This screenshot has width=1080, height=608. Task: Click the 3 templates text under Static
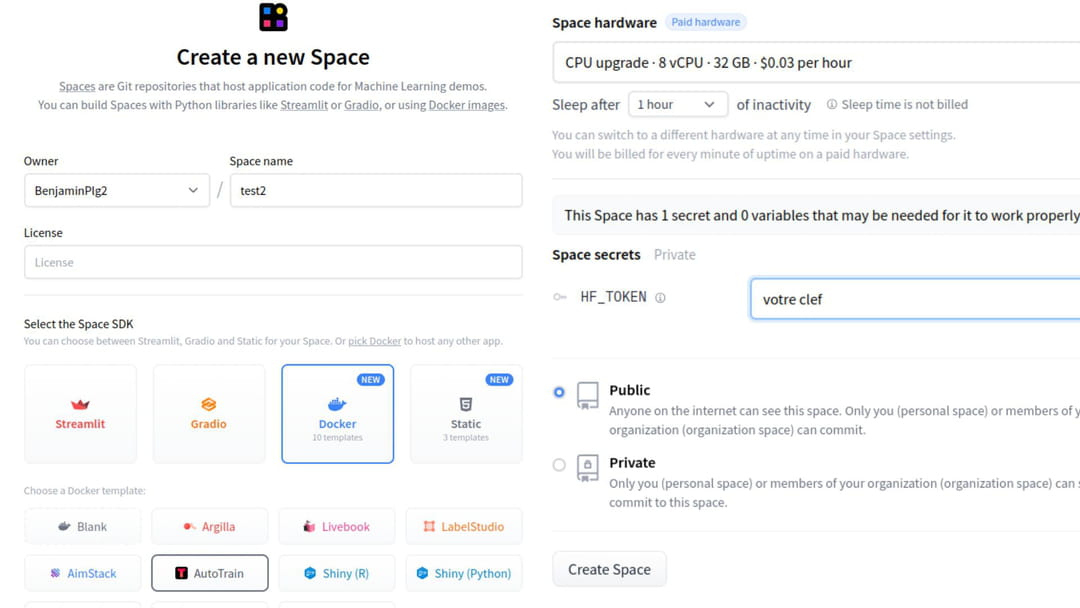466,437
